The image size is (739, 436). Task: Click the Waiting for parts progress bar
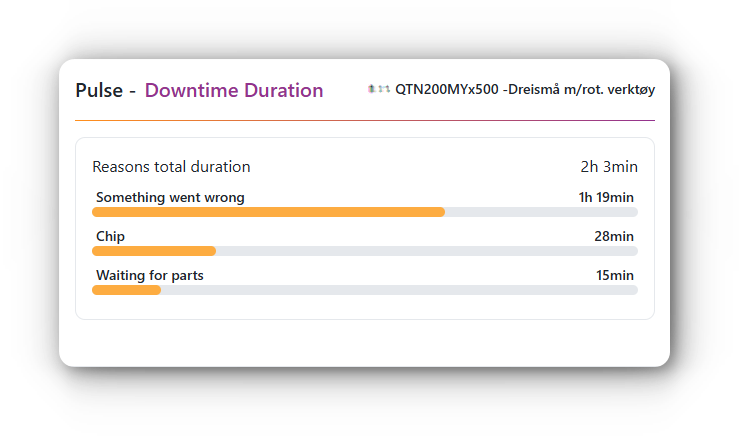[126, 290]
